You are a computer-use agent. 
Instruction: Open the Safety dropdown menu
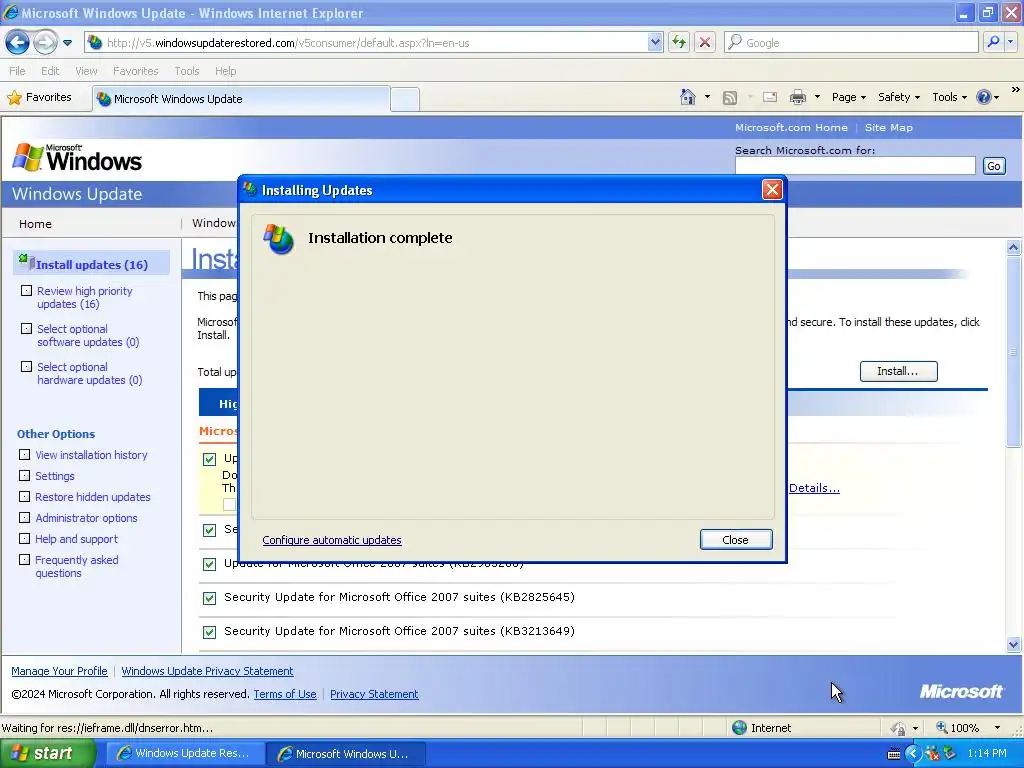point(899,97)
